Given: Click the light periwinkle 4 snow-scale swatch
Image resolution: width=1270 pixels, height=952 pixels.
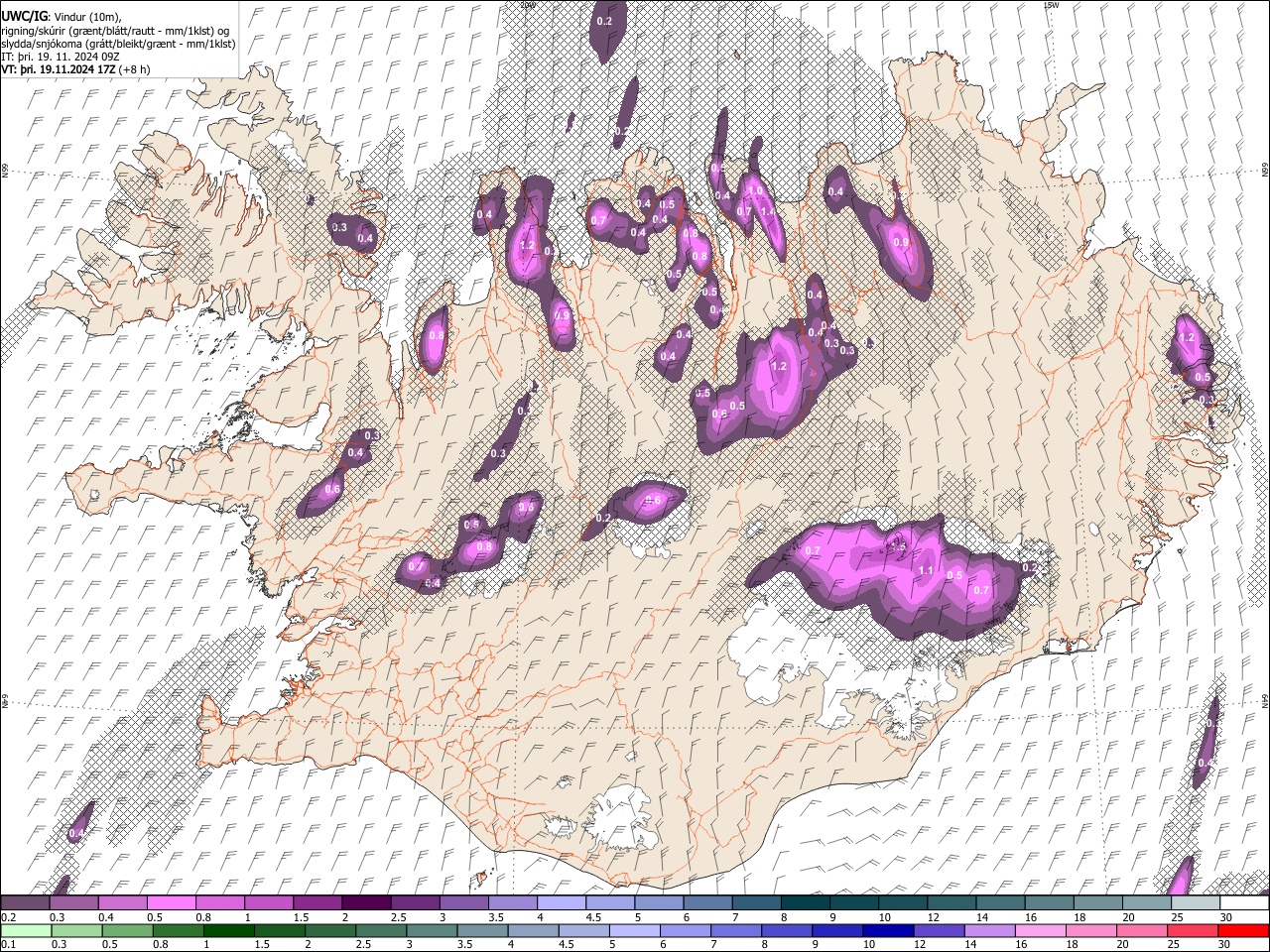Looking at the screenshot, I should coord(560,902).
